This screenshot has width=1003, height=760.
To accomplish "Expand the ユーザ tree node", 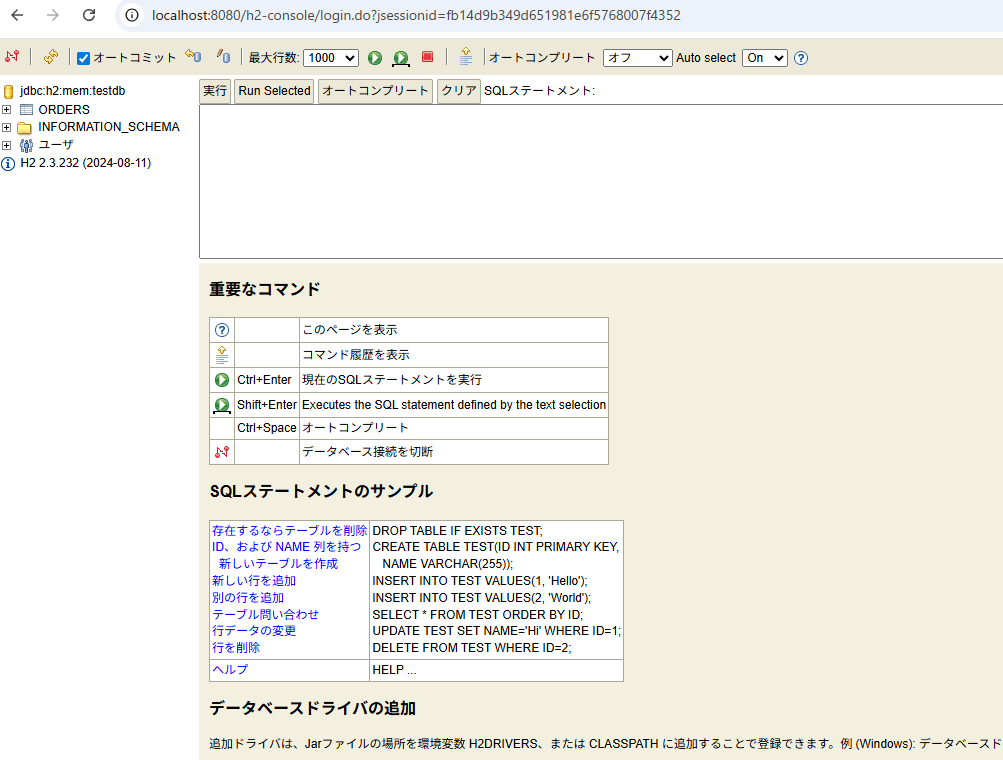I will click(7, 145).
